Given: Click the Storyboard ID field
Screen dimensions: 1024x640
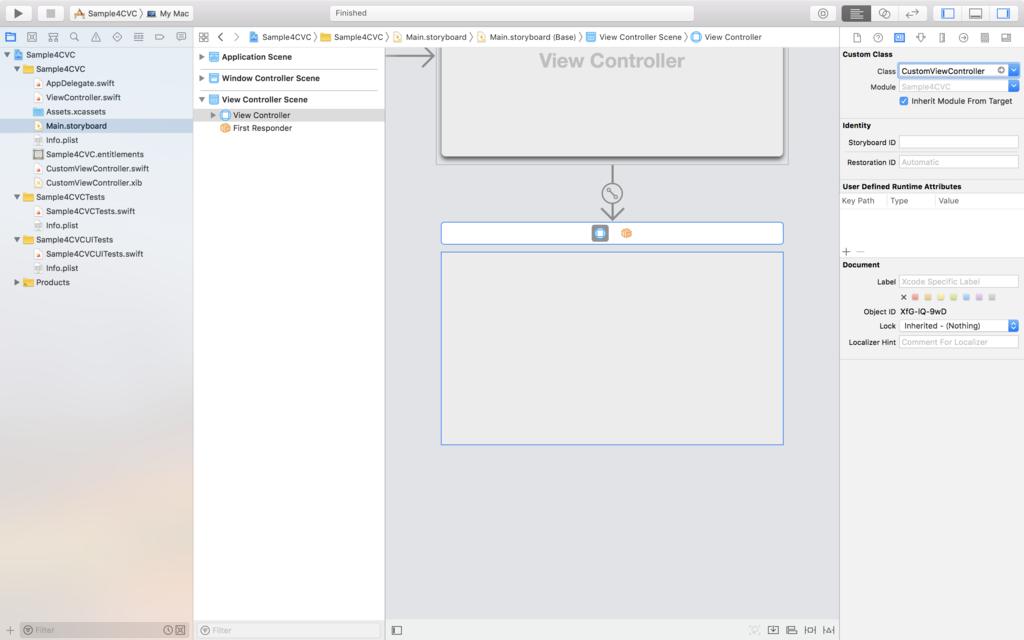Looking at the screenshot, I should pyautogui.click(x=959, y=142).
